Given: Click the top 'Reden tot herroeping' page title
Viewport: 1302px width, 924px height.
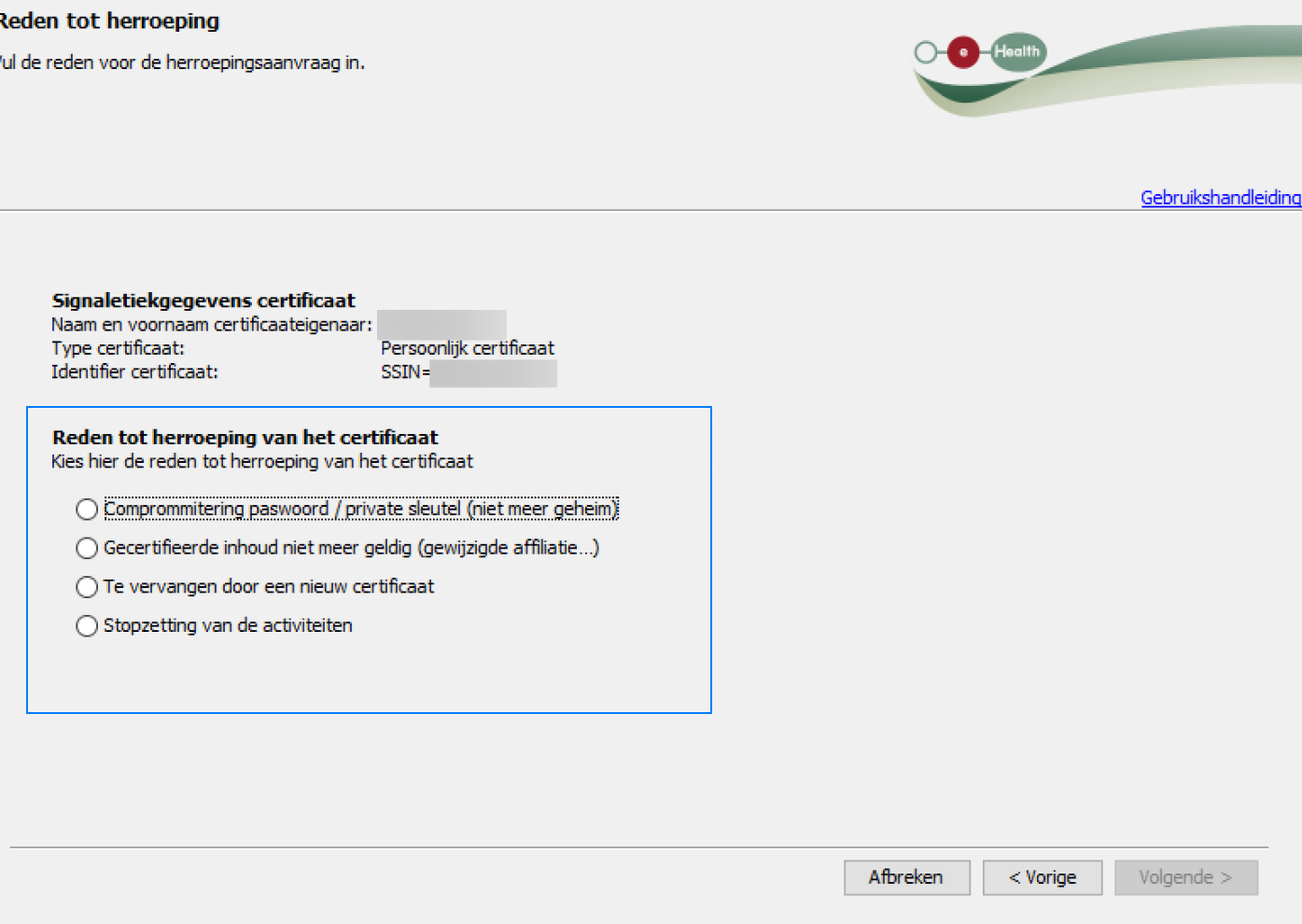Looking at the screenshot, I should [x=108, y=21].
